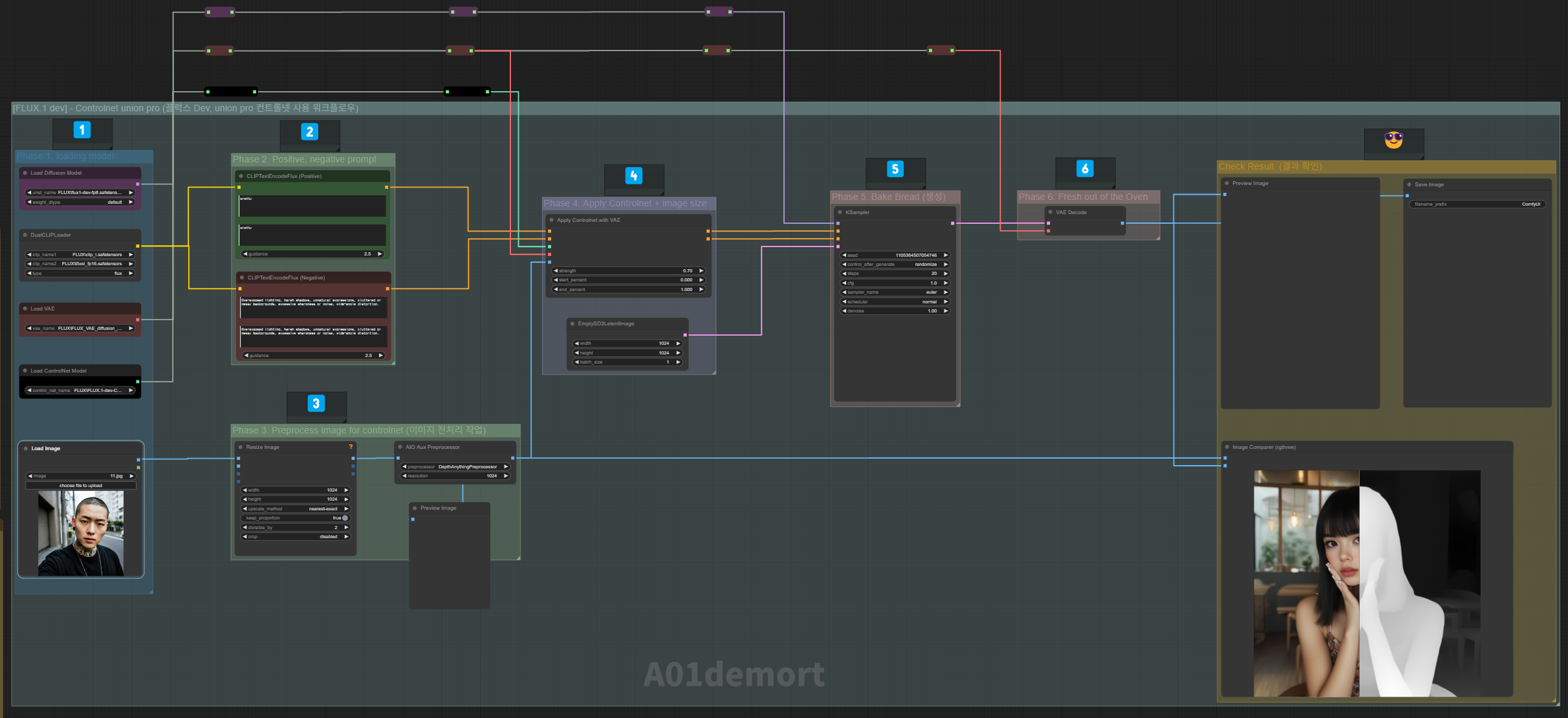
Task: Collapse the Load Diffusion Model node dot
Action: pyautogui.click(x=25, y=173)
